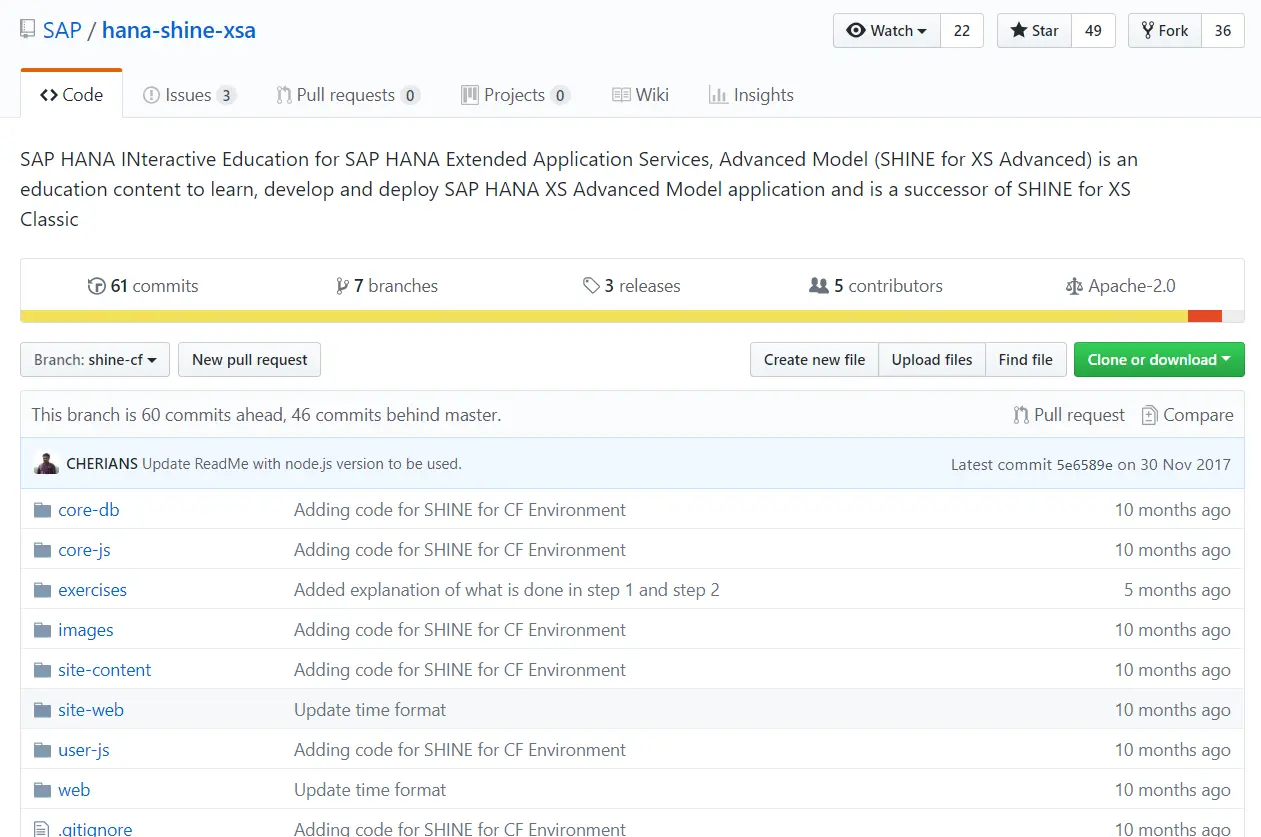Viewport: 1261px width, 837px height.
Task: Click Create new file button
Action: [814, 360]
